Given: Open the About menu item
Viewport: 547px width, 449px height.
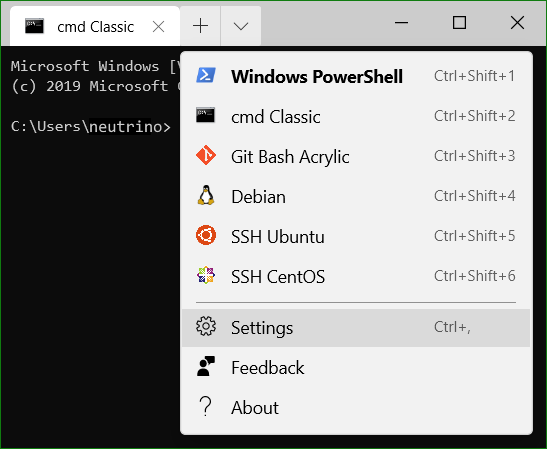Looking at the screenshot, I should click(356, 407).
